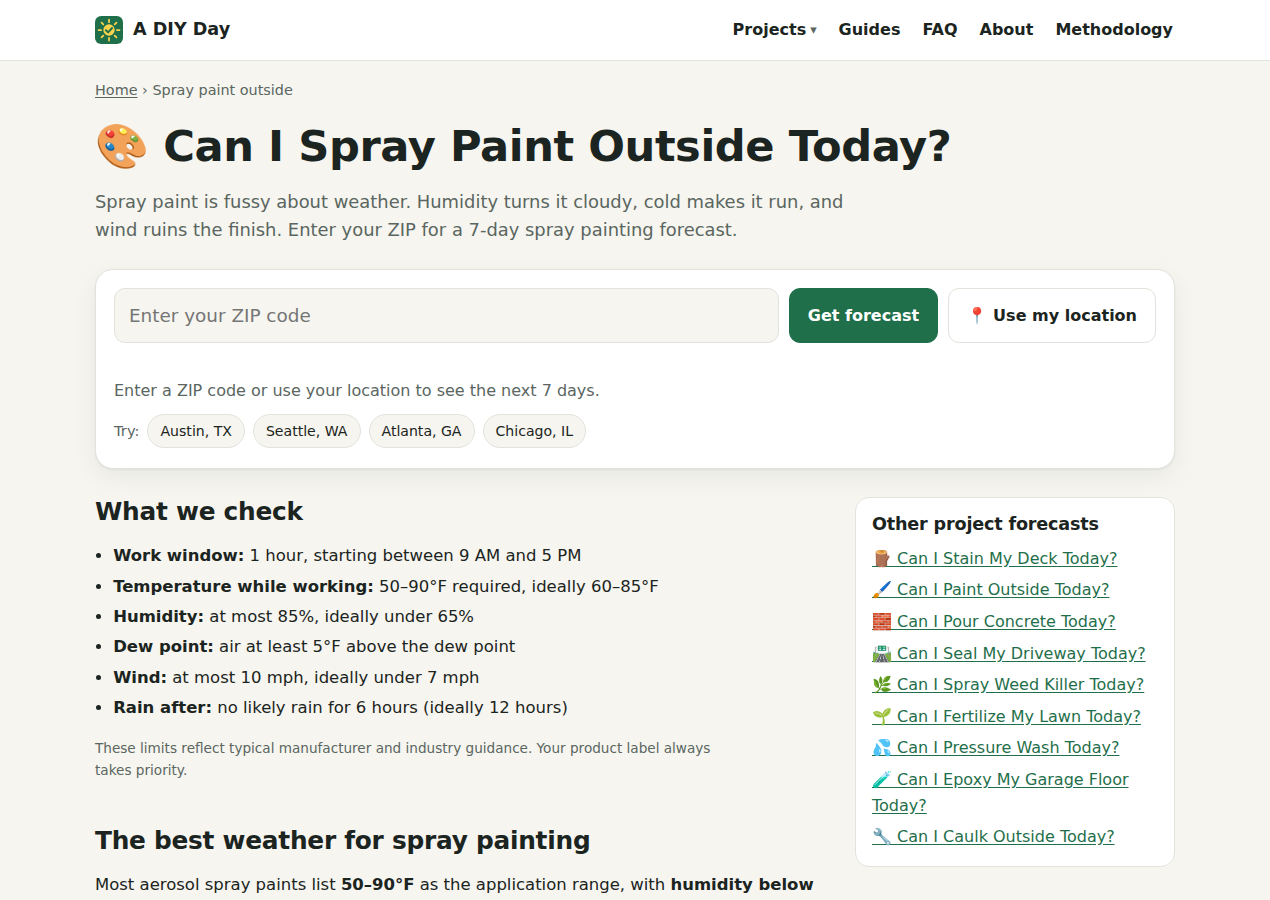
Task: Try the Austin, TX sample location
Action: pos(196,431)
